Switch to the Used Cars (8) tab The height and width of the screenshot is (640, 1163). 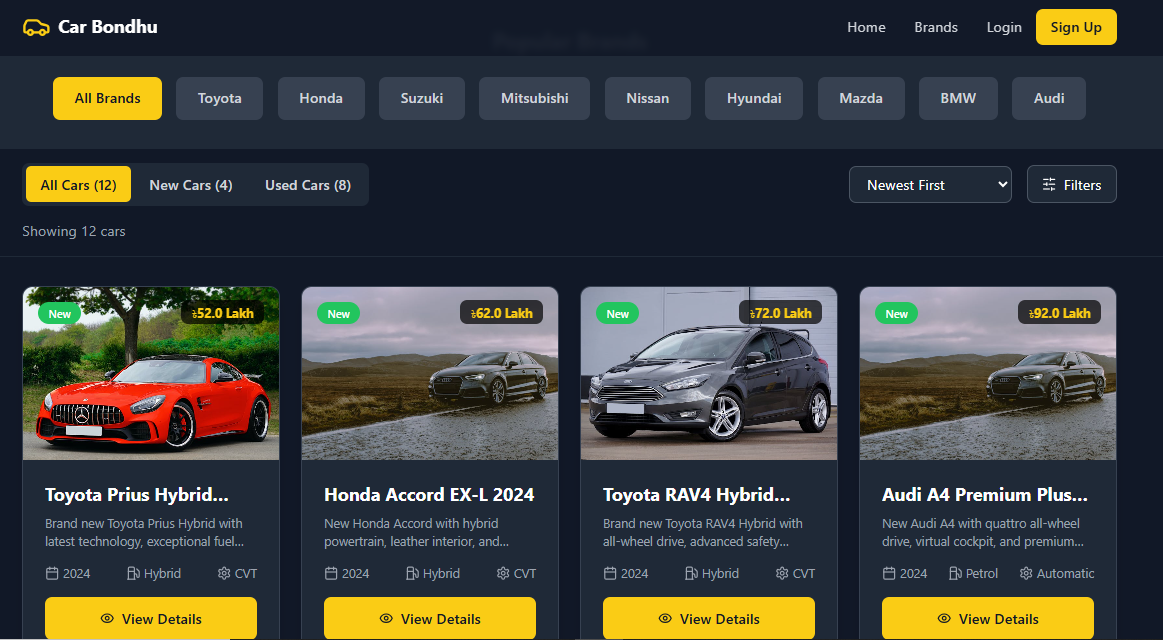[x=307, y=185]
